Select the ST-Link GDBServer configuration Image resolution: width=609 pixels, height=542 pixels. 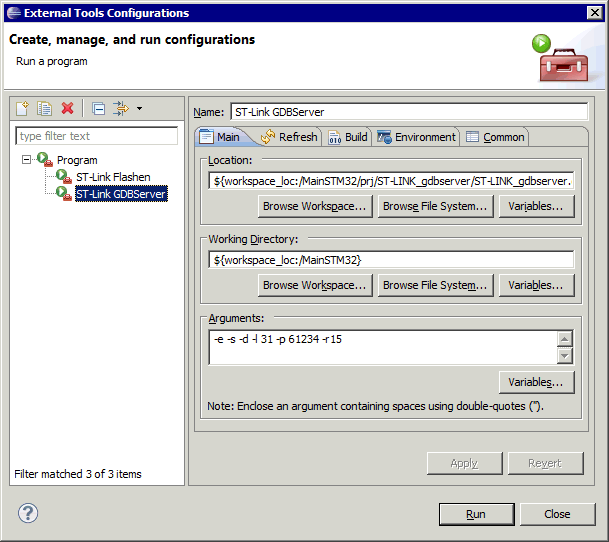121,194
